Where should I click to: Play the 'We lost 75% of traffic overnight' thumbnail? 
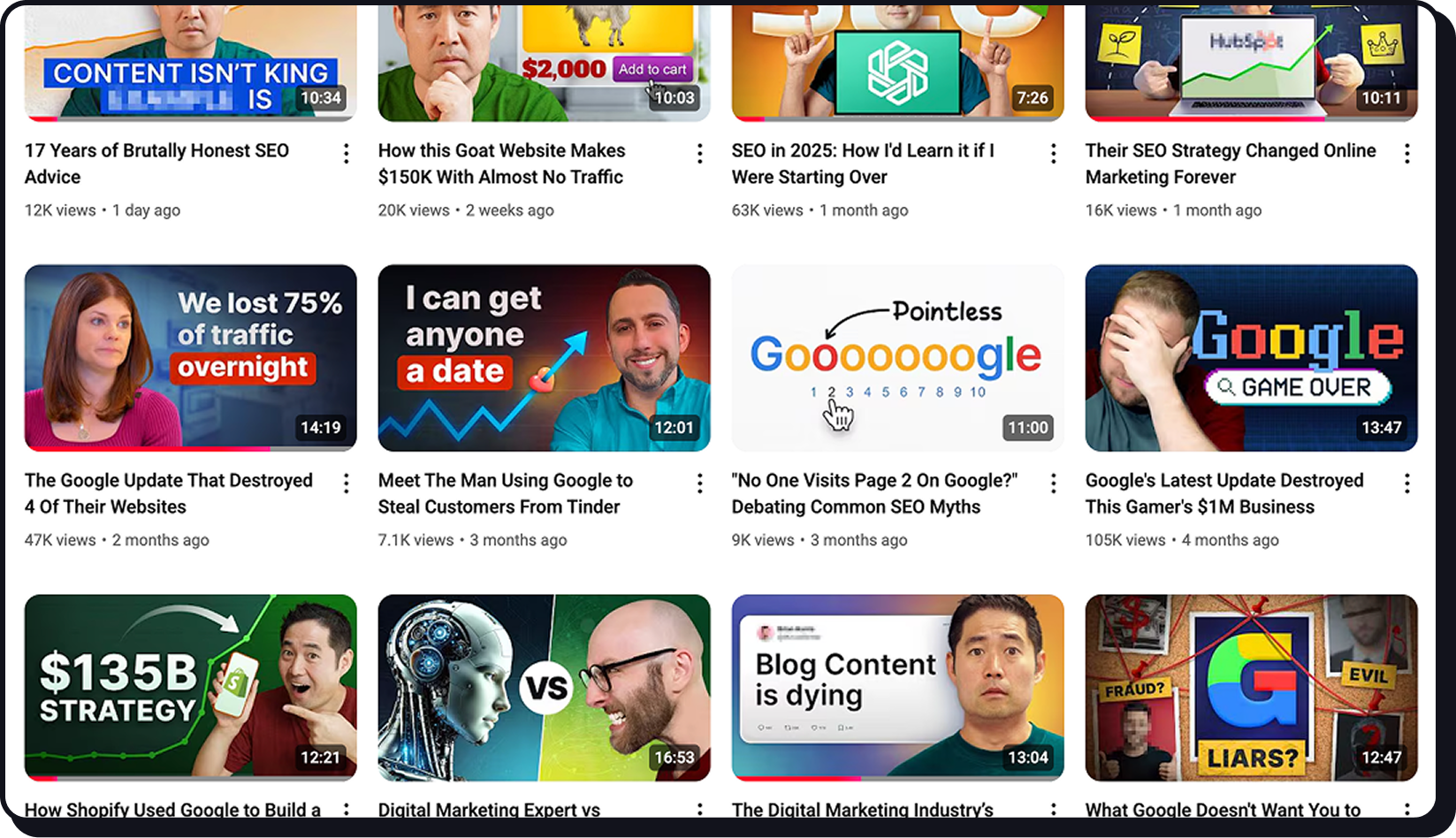pos(191,358)
